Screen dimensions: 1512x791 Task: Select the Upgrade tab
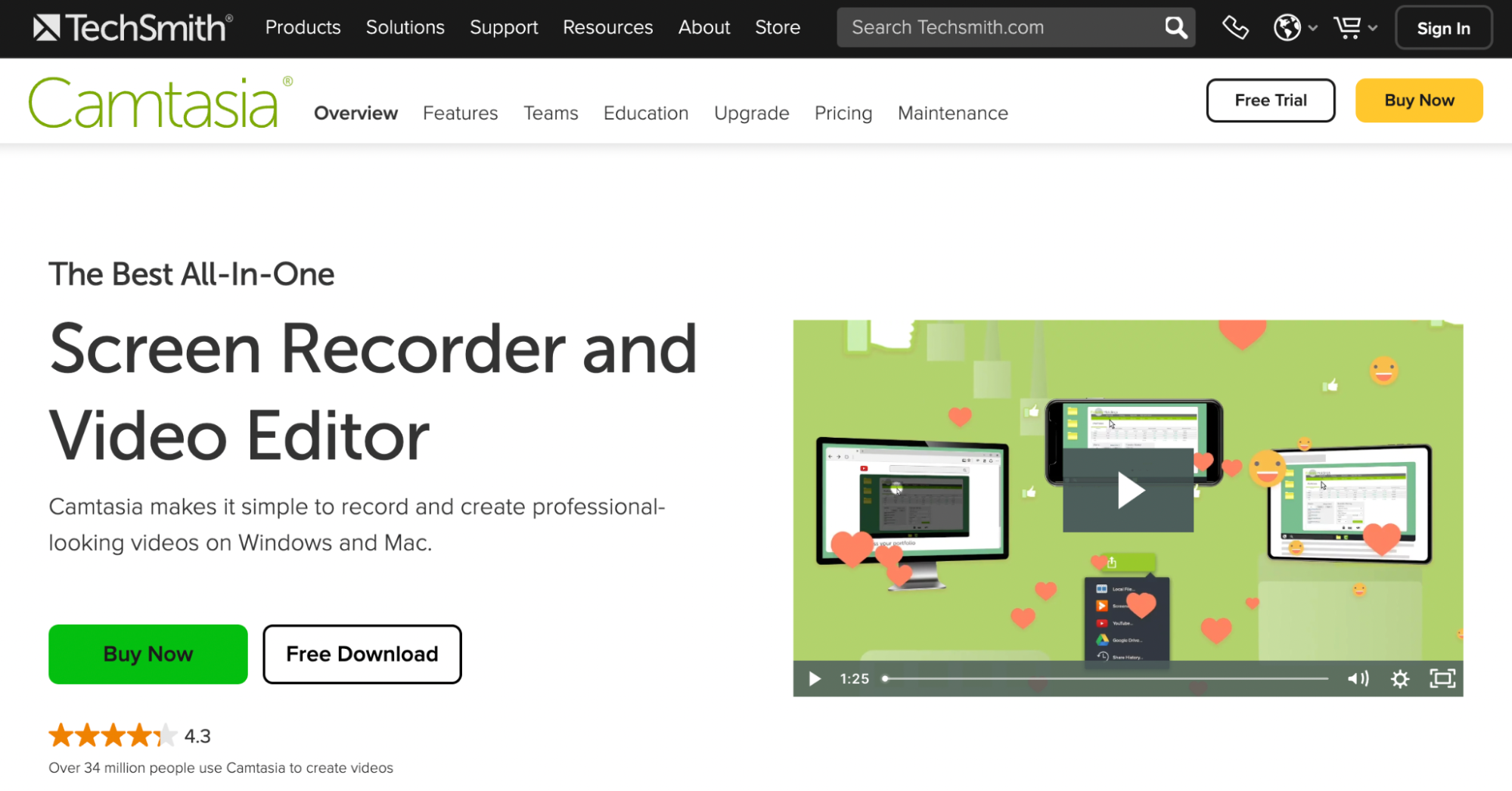(751, 113)
